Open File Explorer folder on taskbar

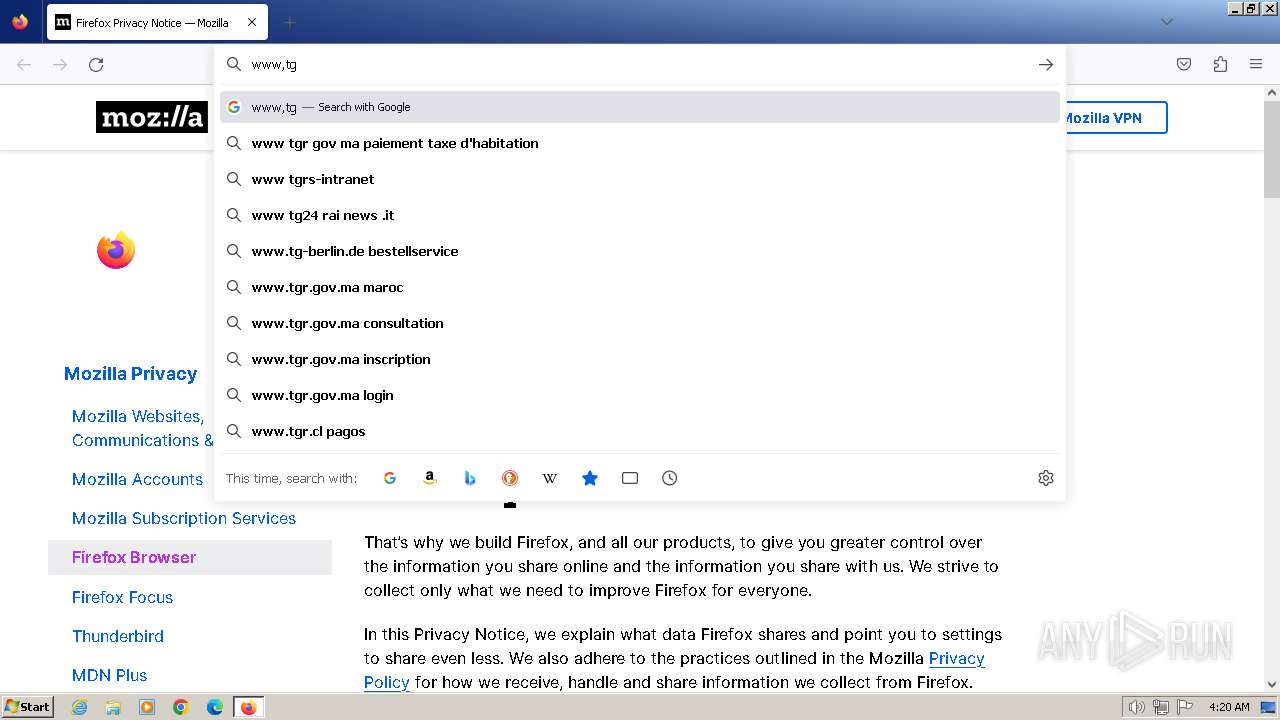(x=113, y=707)
